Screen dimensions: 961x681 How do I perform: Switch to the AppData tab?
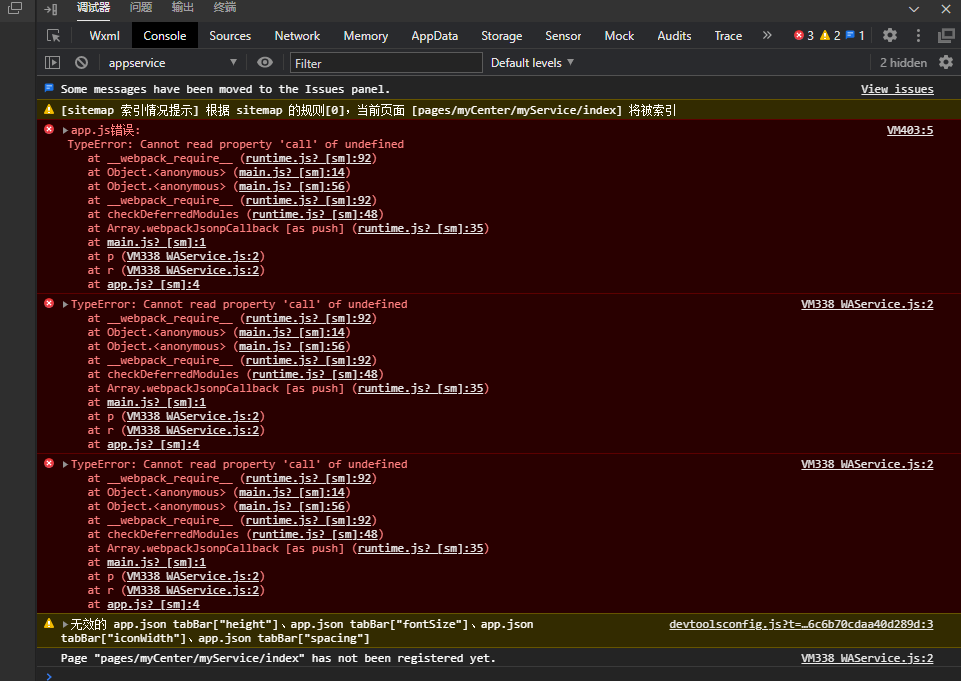pyautogui.click(x=434, y=36)
